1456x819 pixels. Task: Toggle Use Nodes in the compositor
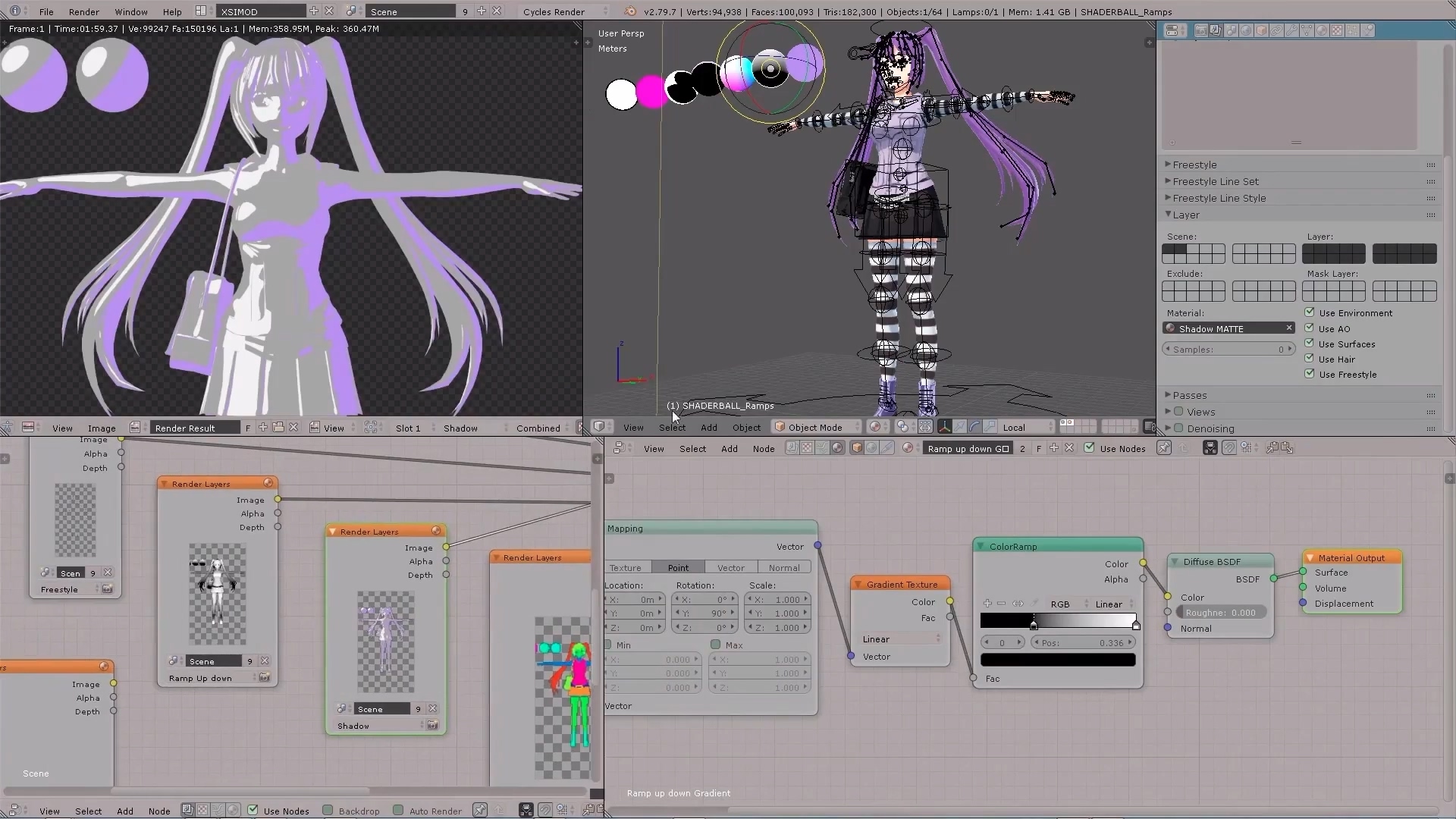(x=253, y=810)
